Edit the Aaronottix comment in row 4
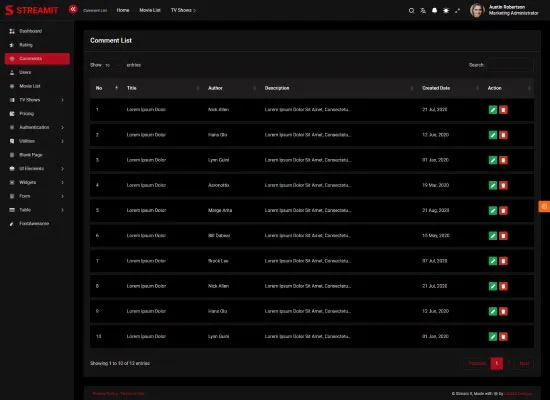 coord(493,185)
